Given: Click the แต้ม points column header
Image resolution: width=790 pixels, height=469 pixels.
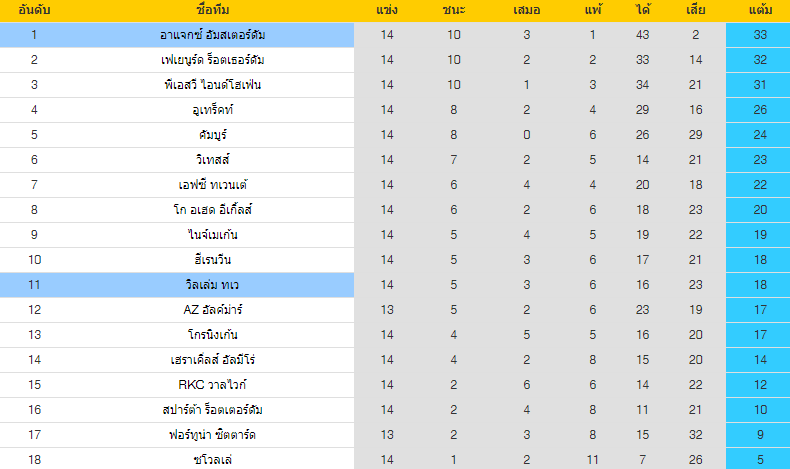Looking at the screenshot, I should click(x=759, y=10).
